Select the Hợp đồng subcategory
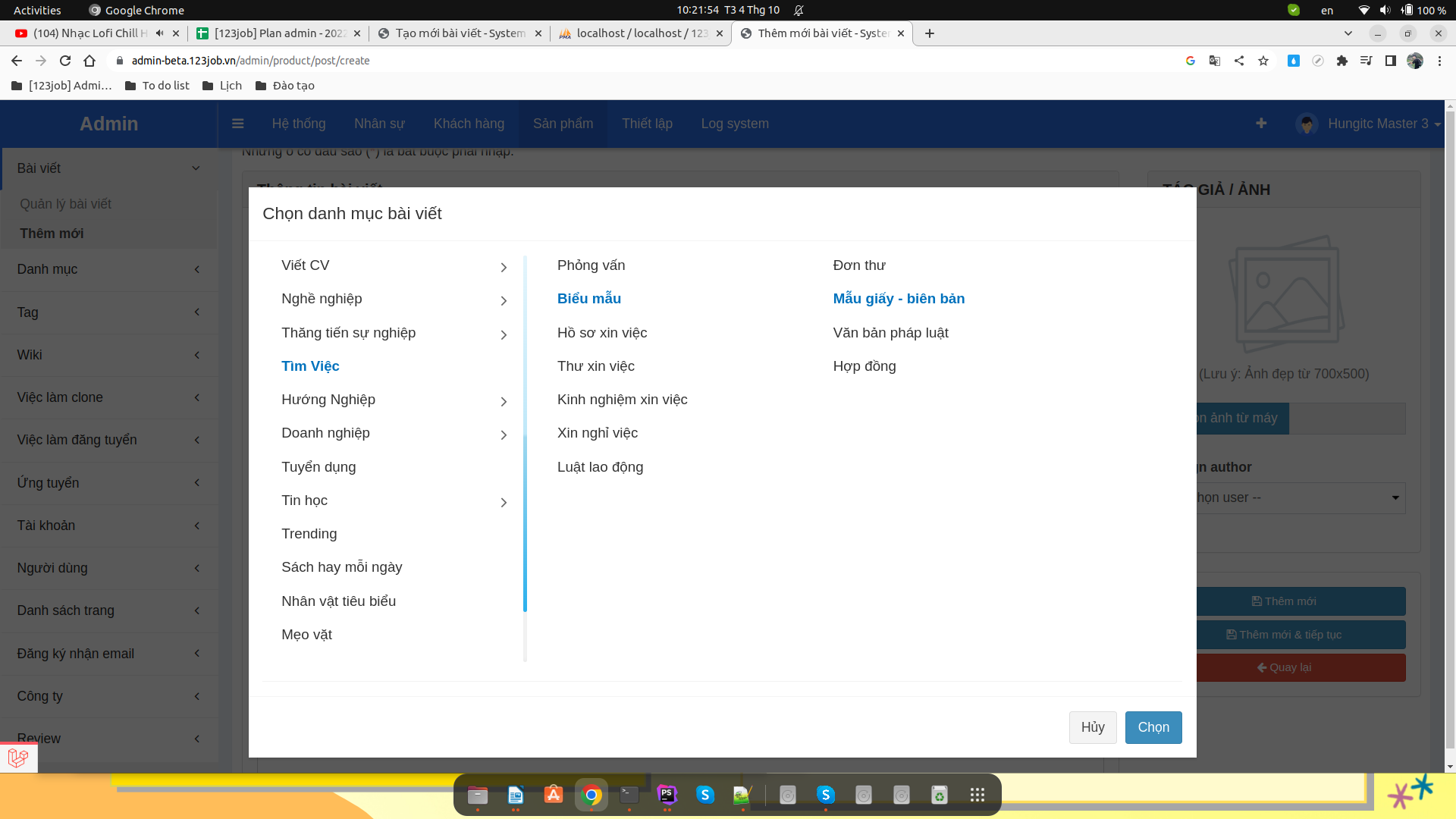Image resolution: width=1456 pixels, height=819 pixels. coord(864,366)
